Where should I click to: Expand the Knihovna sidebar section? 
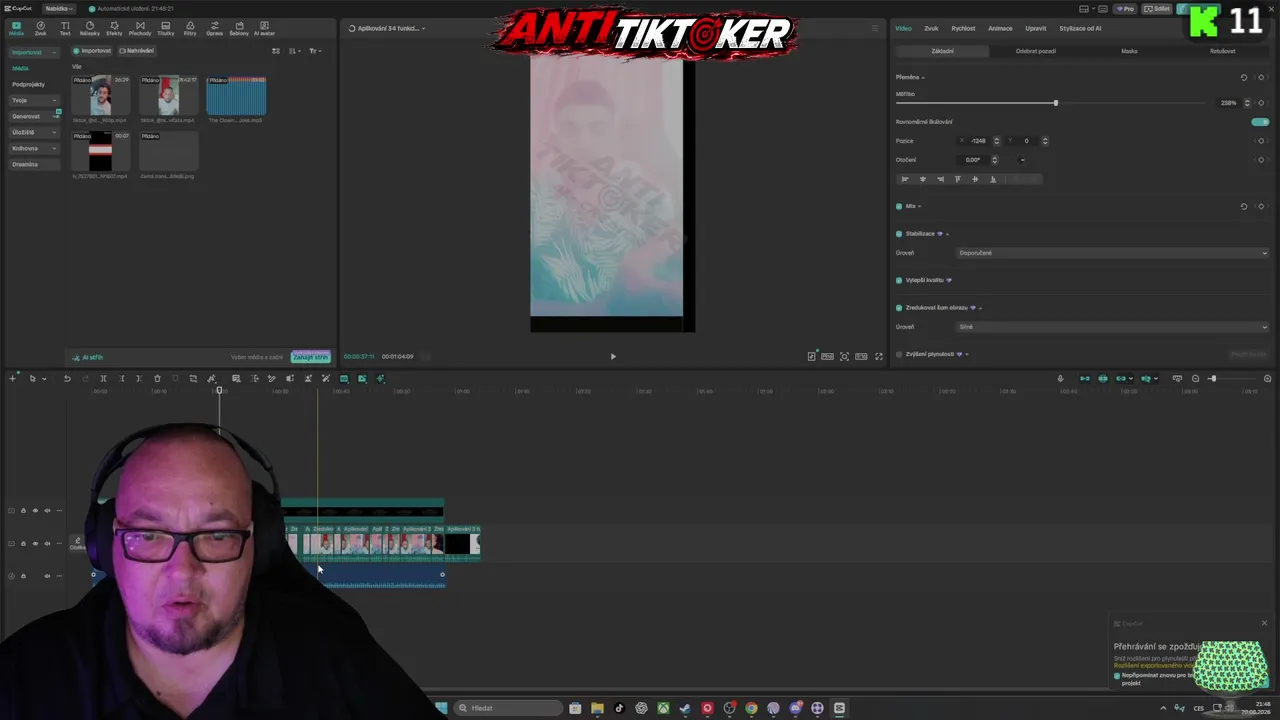[34, 148]
